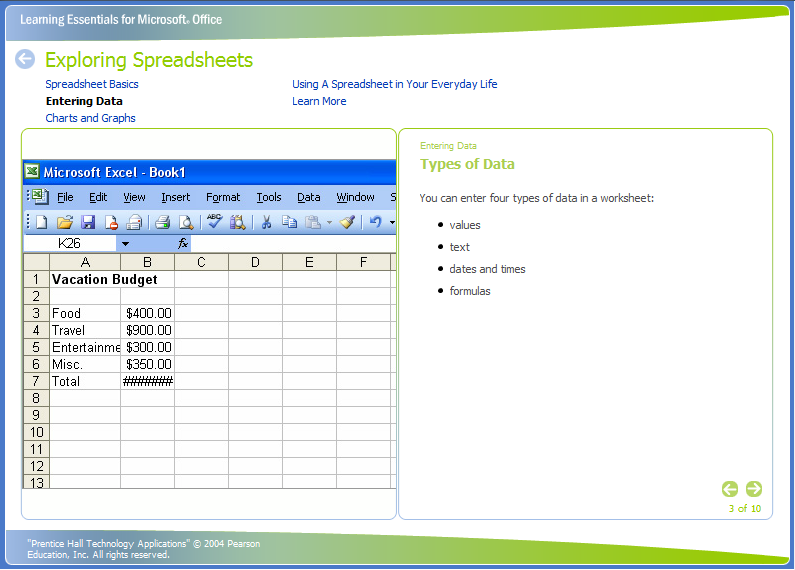This screenshot has height=570, width=795.
Task: Click the Save floppy disk icon
Action: click(88, 222)
